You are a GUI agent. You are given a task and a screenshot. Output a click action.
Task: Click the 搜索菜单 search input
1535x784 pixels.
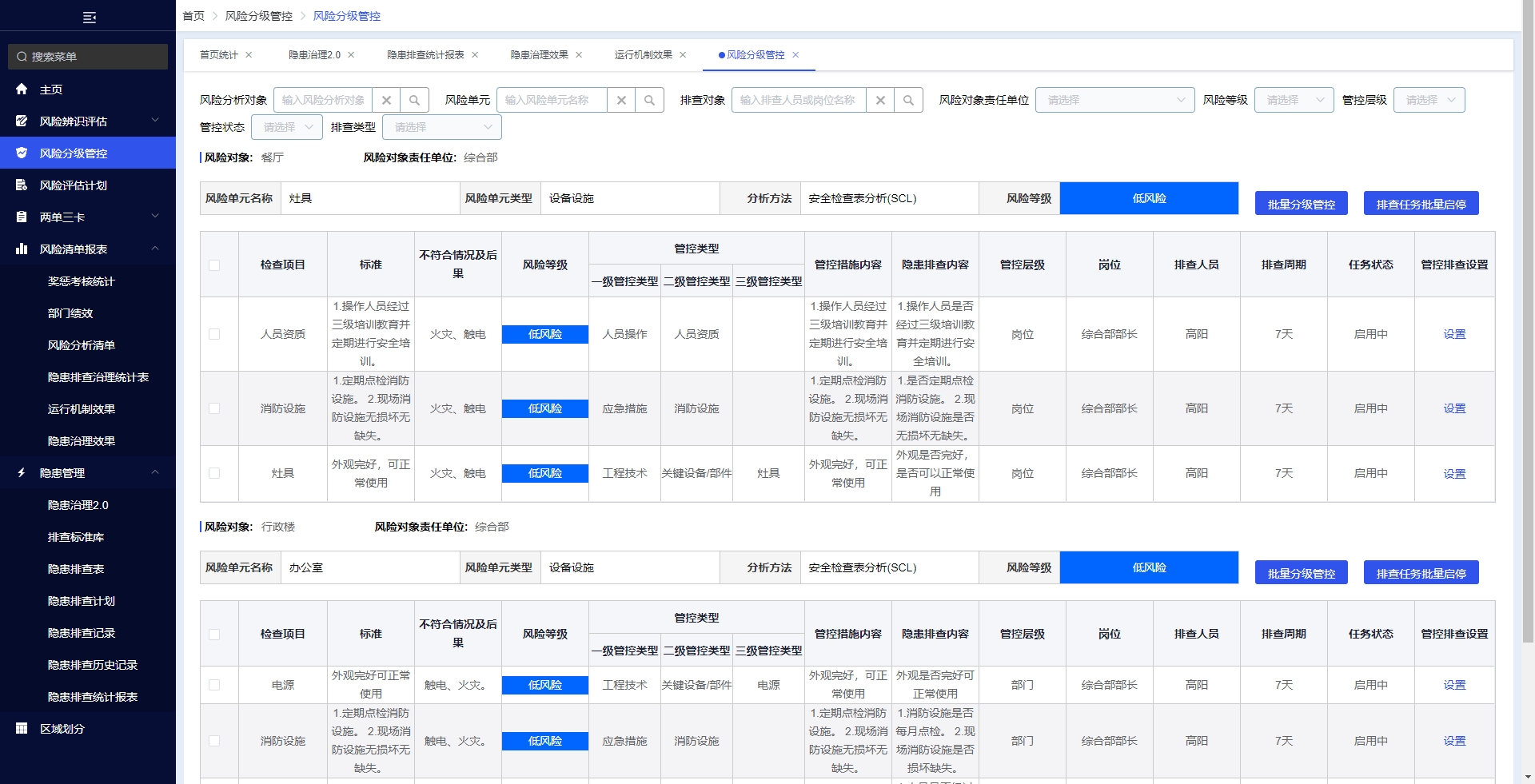click(x=88, y=57)
